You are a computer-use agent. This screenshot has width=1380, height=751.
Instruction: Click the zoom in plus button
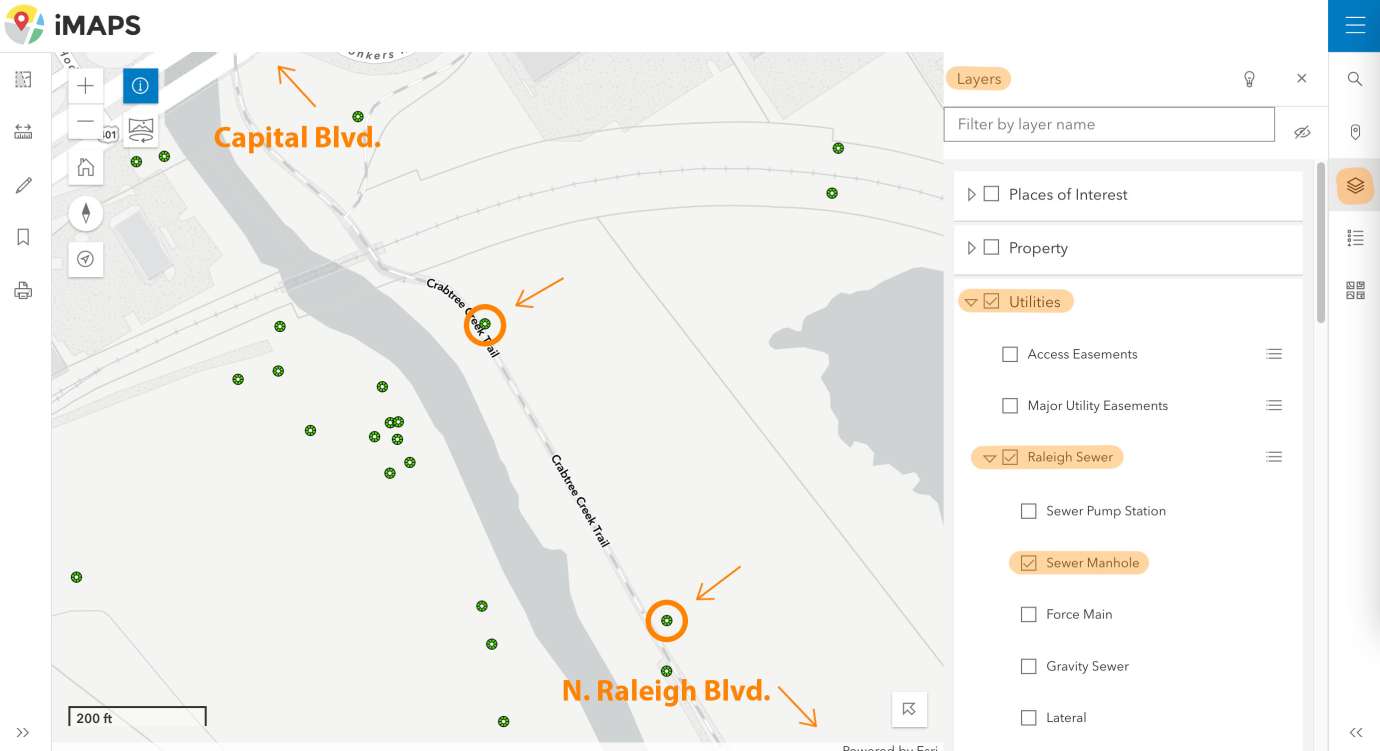[86, 86]
